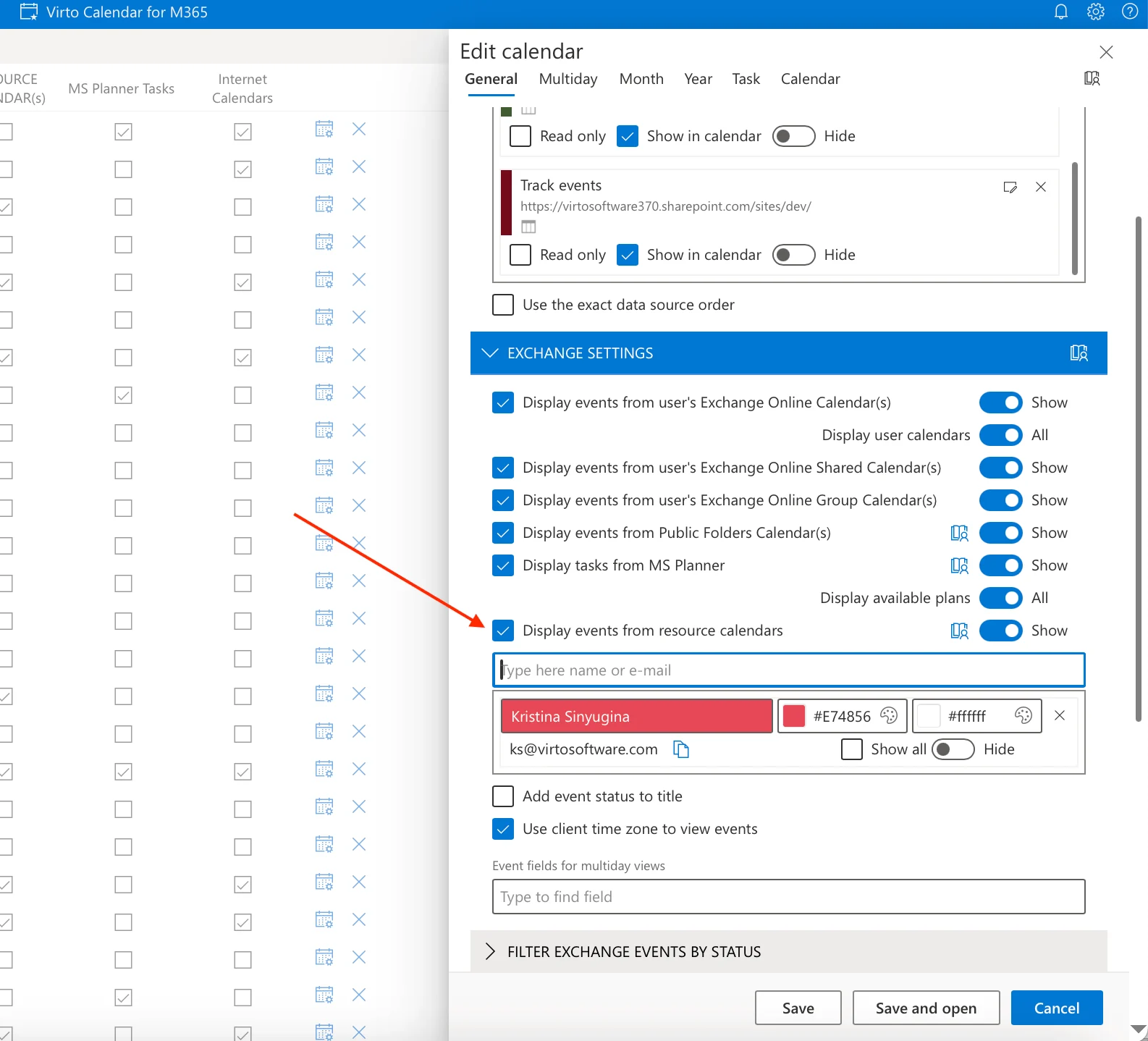Open palette picker for #E74856 color
The image size is (1148, 1041).
coord(889,716)
